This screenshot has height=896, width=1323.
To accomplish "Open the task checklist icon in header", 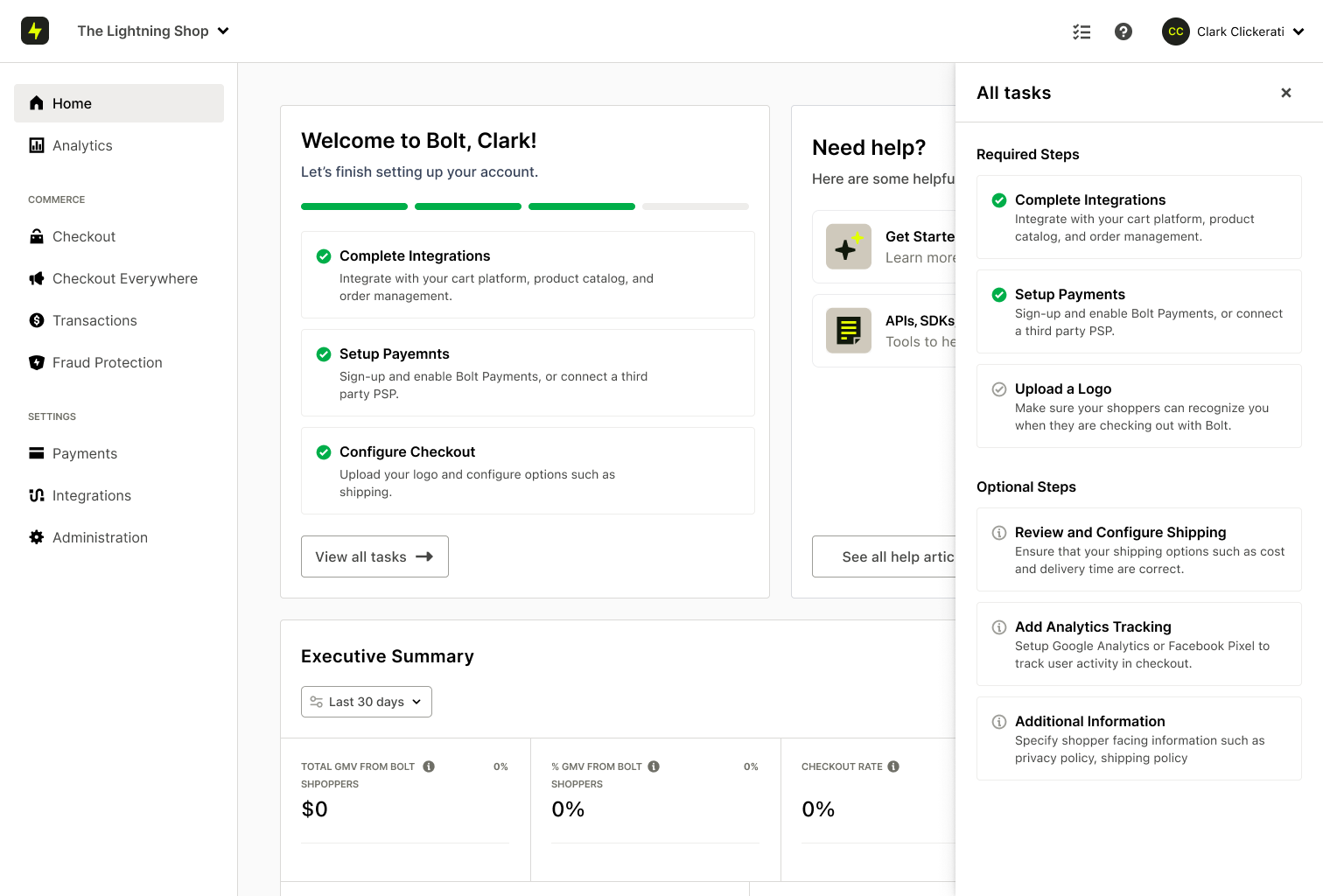I will [1081, 31].
